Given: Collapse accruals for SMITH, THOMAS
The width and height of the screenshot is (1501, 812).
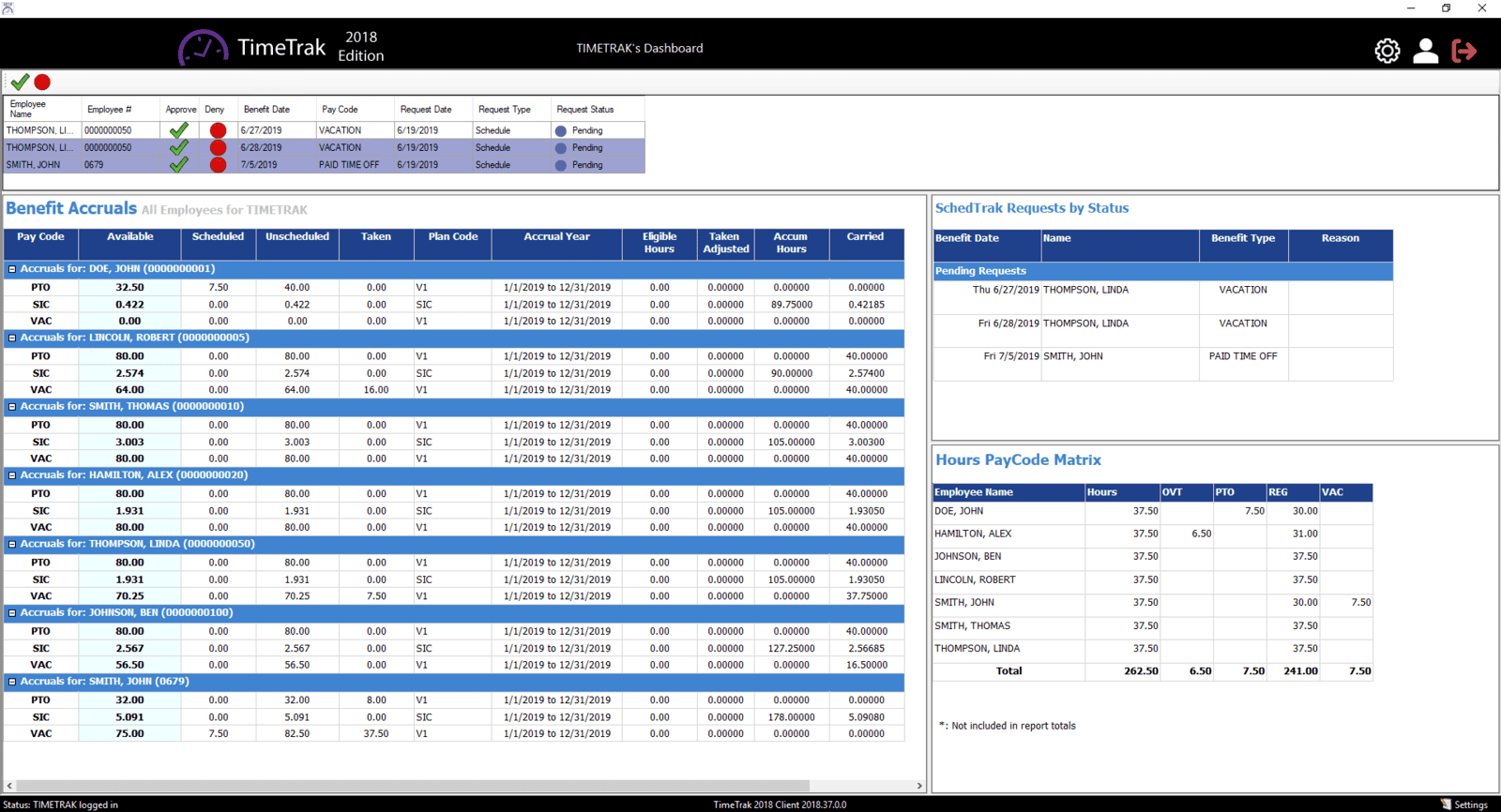Looking at the screenshot, I should (12, 407).
